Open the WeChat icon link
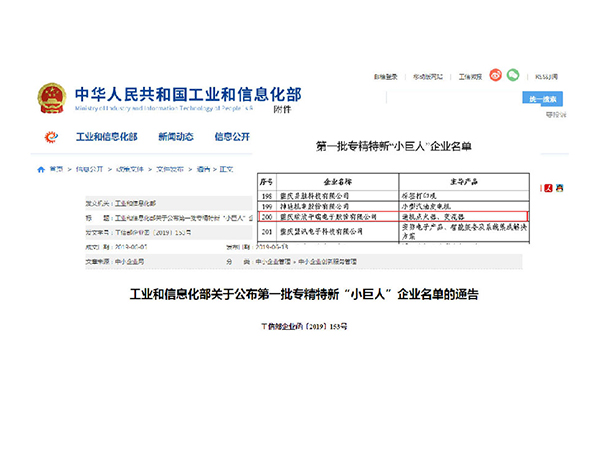This screenshot has width=600, height=450. coord(513,75)
